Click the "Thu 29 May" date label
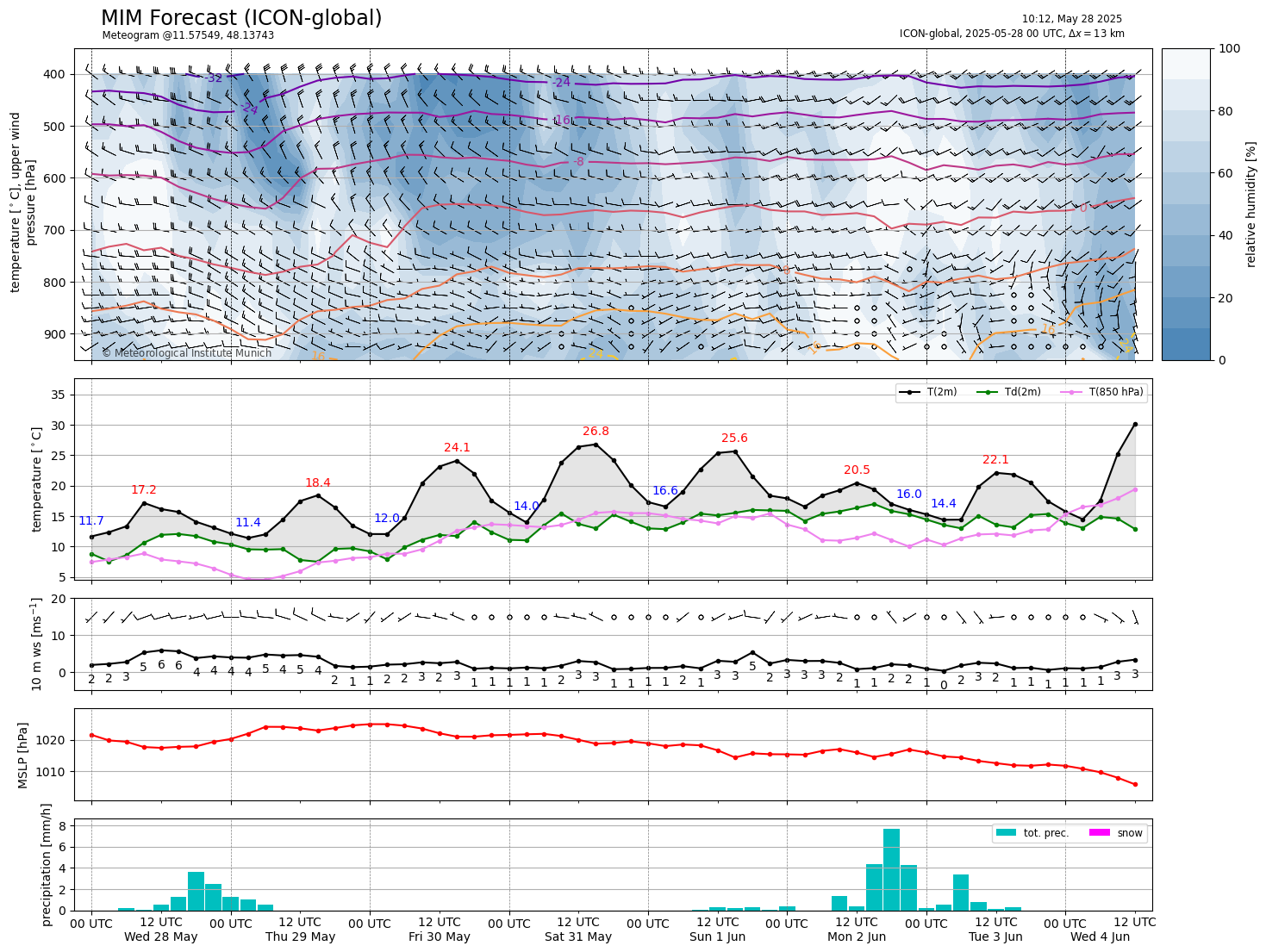The height and width of the screenshot is (952, 1266). tap(301, 937)
